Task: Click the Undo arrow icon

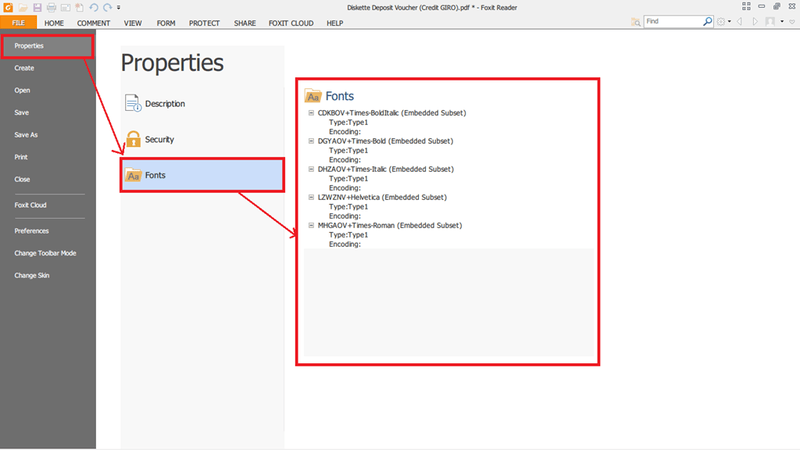Action: pyautogui.click(x=93, y=8)
